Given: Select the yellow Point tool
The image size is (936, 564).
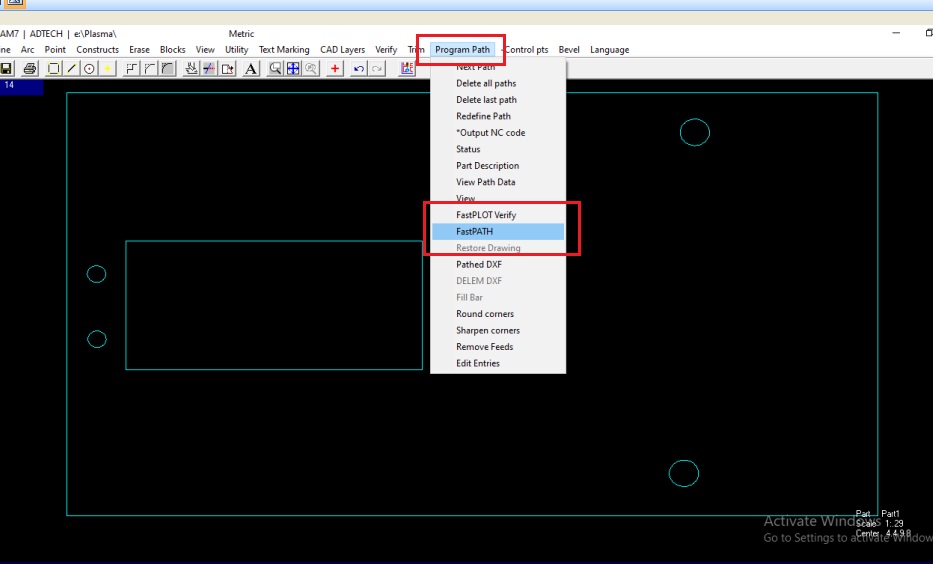Looking at the screenshot, I should coord(107,69).
